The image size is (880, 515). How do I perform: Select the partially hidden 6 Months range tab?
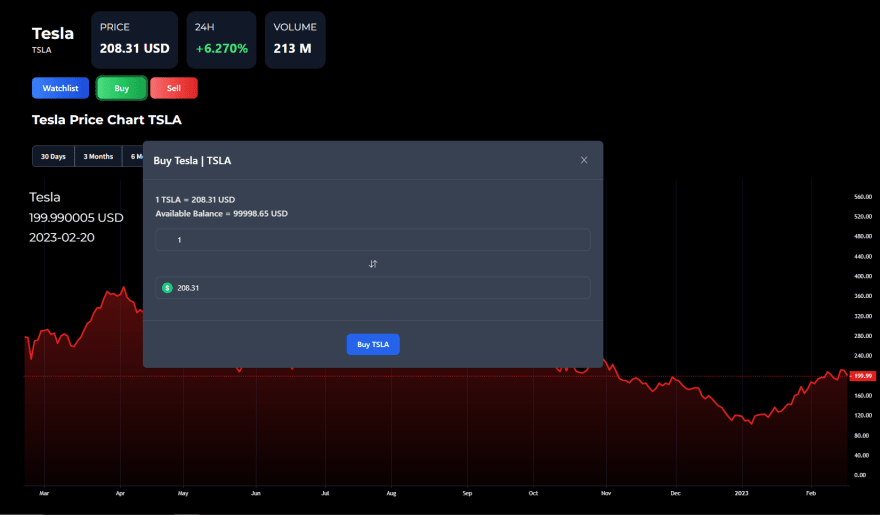[x=133, y=157]
